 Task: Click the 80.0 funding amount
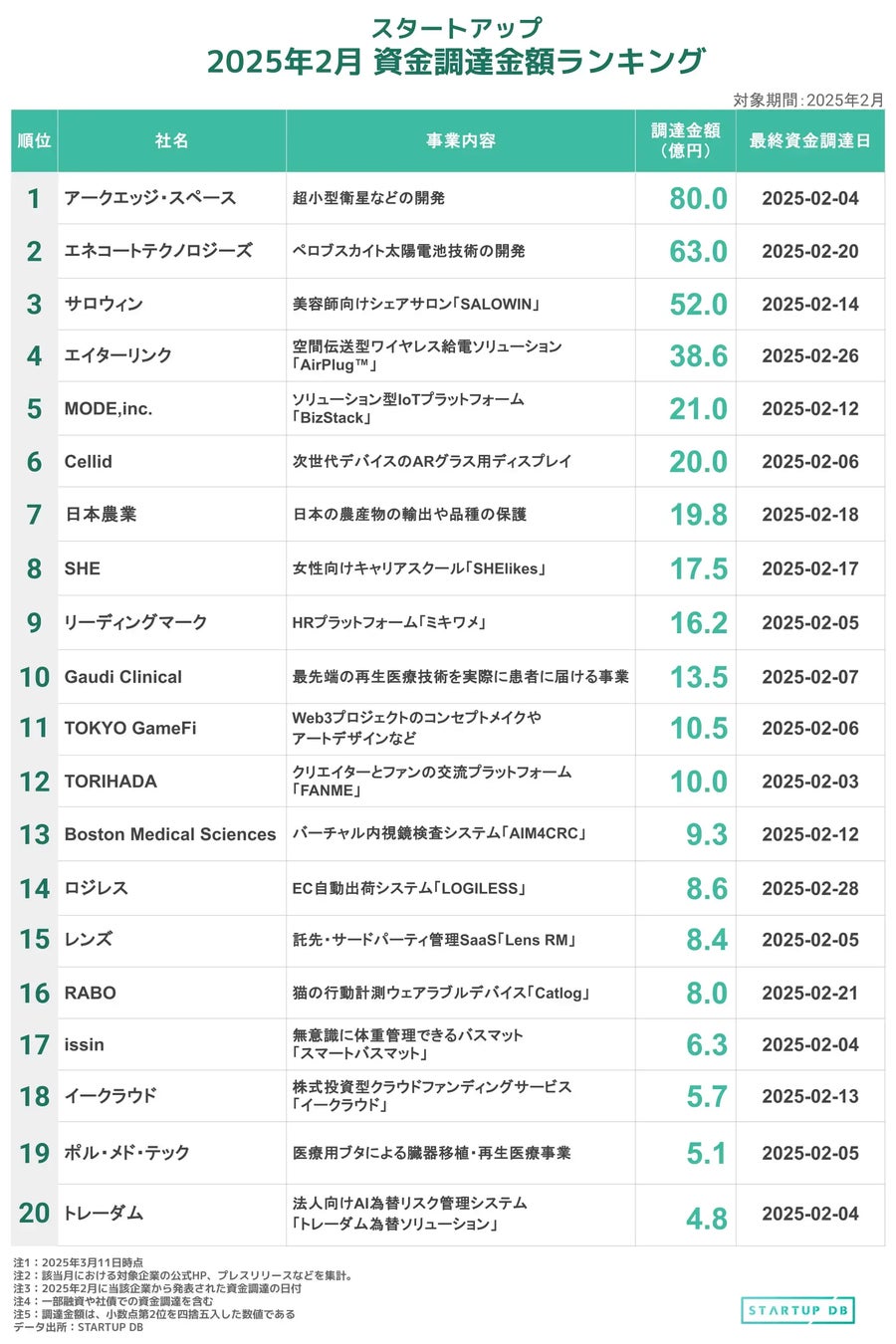(x=698, y=198)
